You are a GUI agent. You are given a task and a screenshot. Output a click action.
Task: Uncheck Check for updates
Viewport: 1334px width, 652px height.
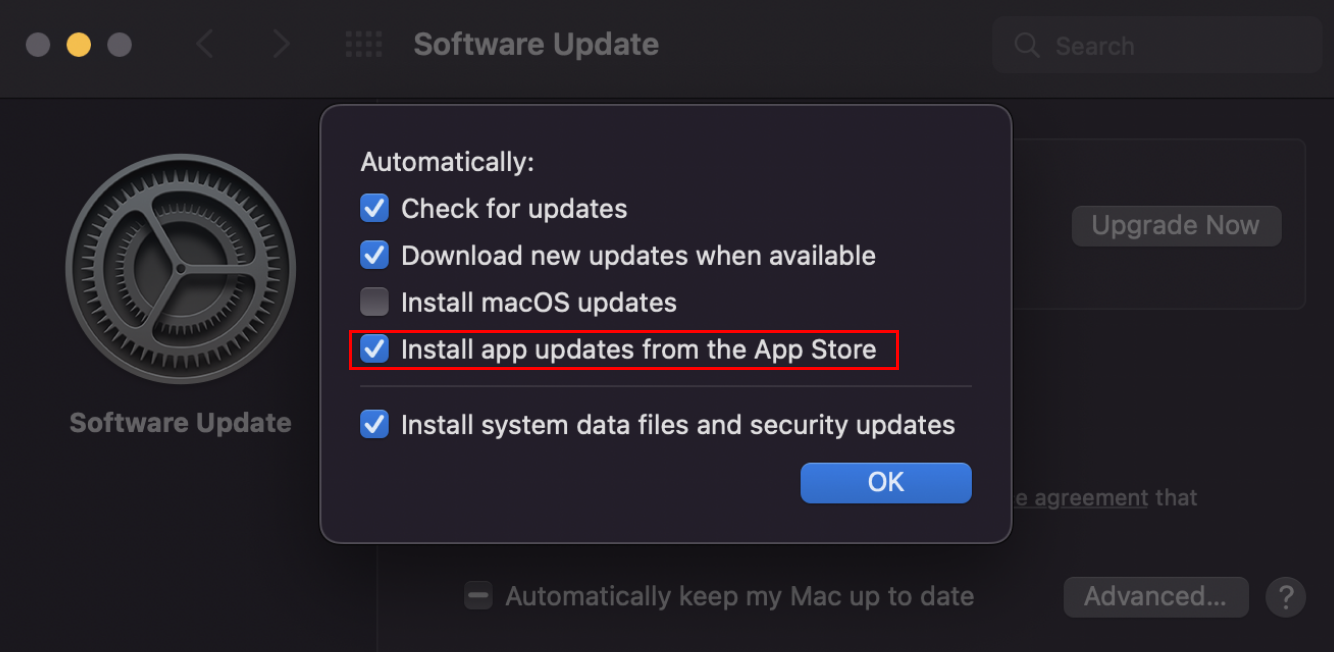pyautogui.click(x=374, y=209)
